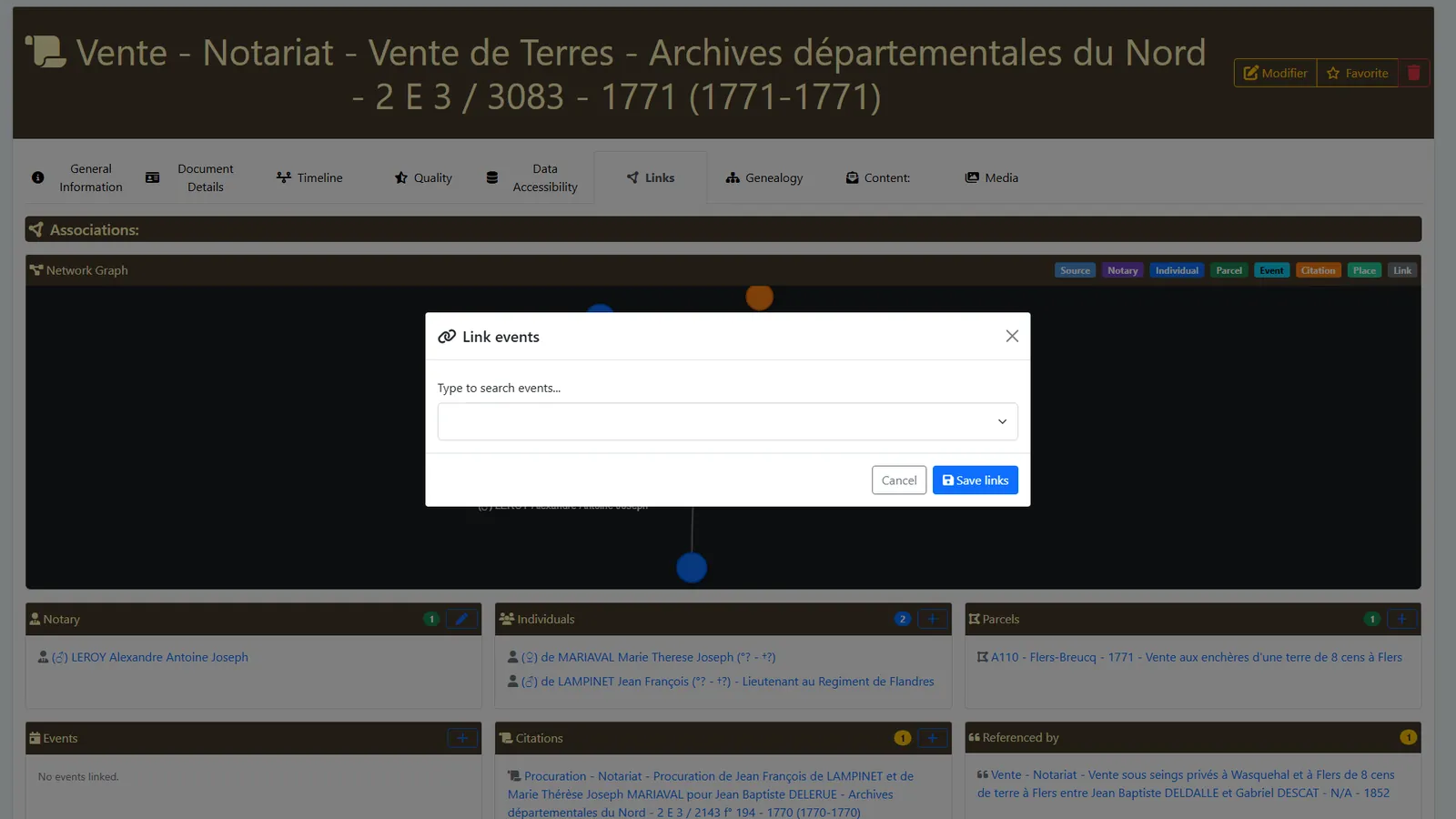Click the Citations count badge

click(x=902, y=738)
